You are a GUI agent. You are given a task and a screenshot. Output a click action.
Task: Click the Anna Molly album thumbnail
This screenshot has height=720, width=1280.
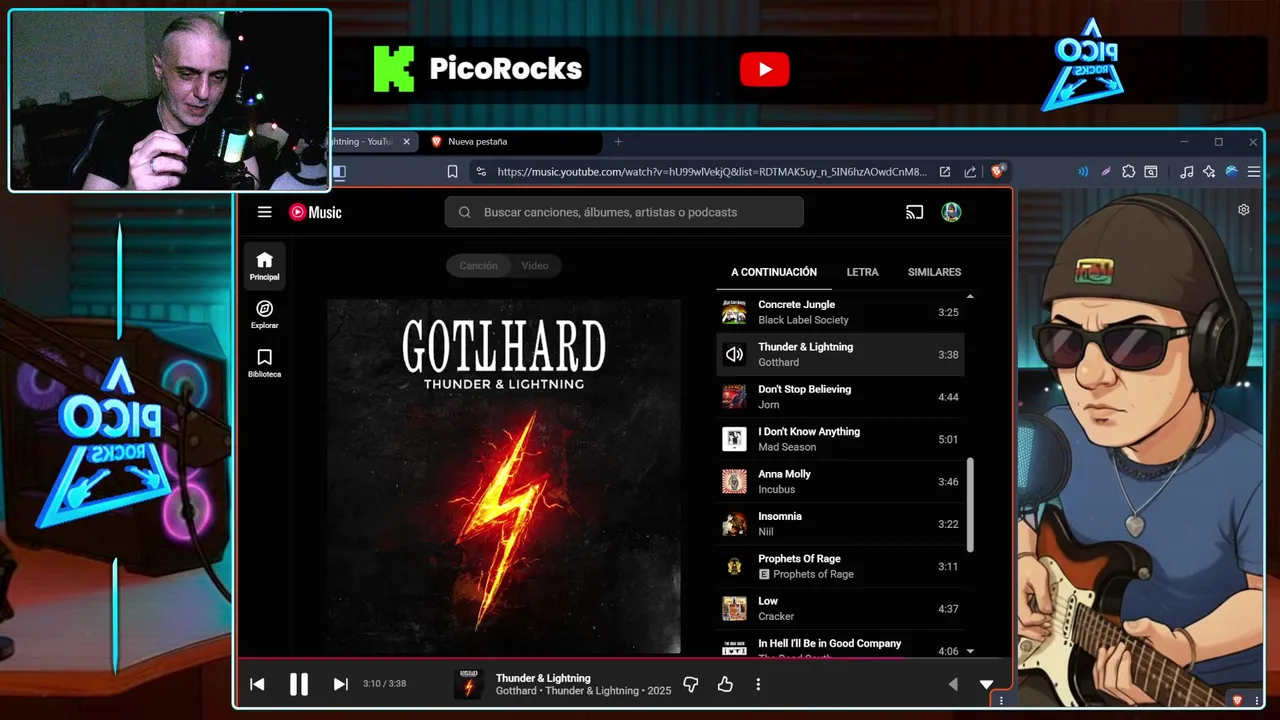(734, 481)
